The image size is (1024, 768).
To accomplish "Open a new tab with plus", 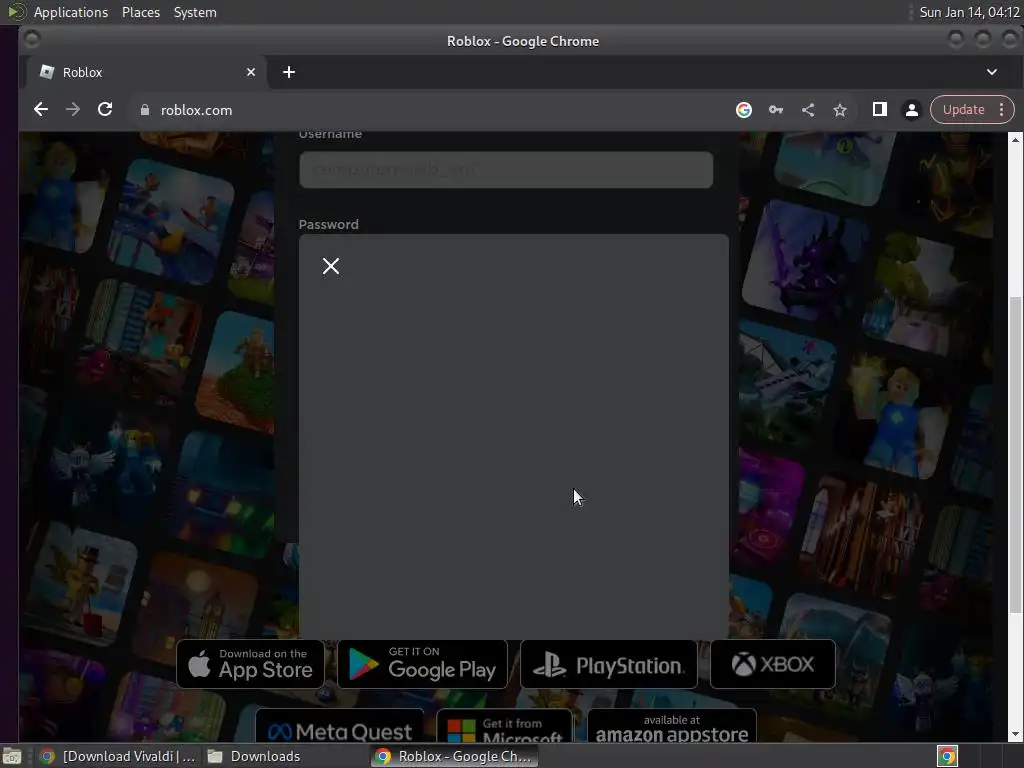I will click(x=289, y=72).
